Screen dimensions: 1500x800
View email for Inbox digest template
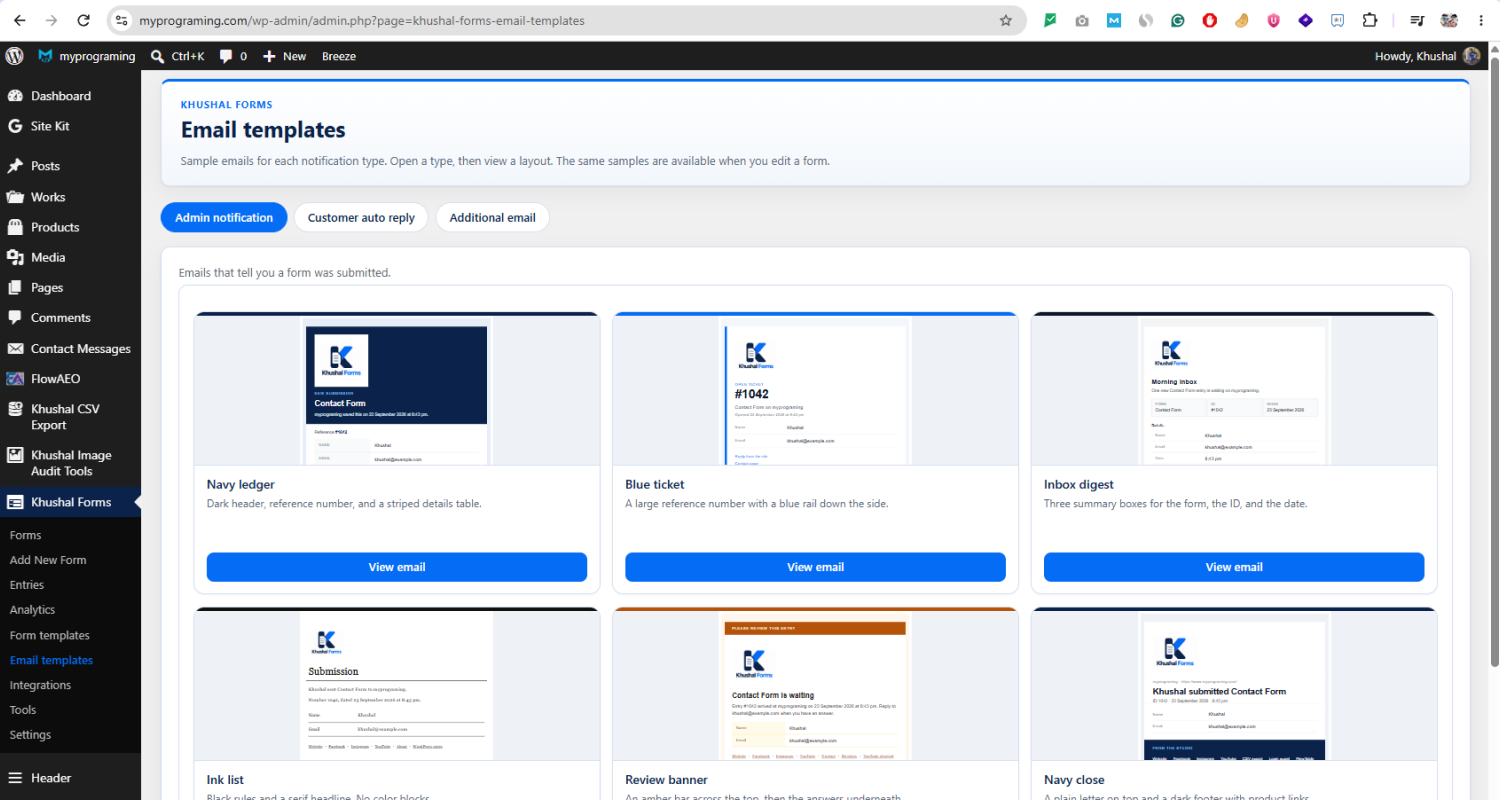[x=1234, y=567]
